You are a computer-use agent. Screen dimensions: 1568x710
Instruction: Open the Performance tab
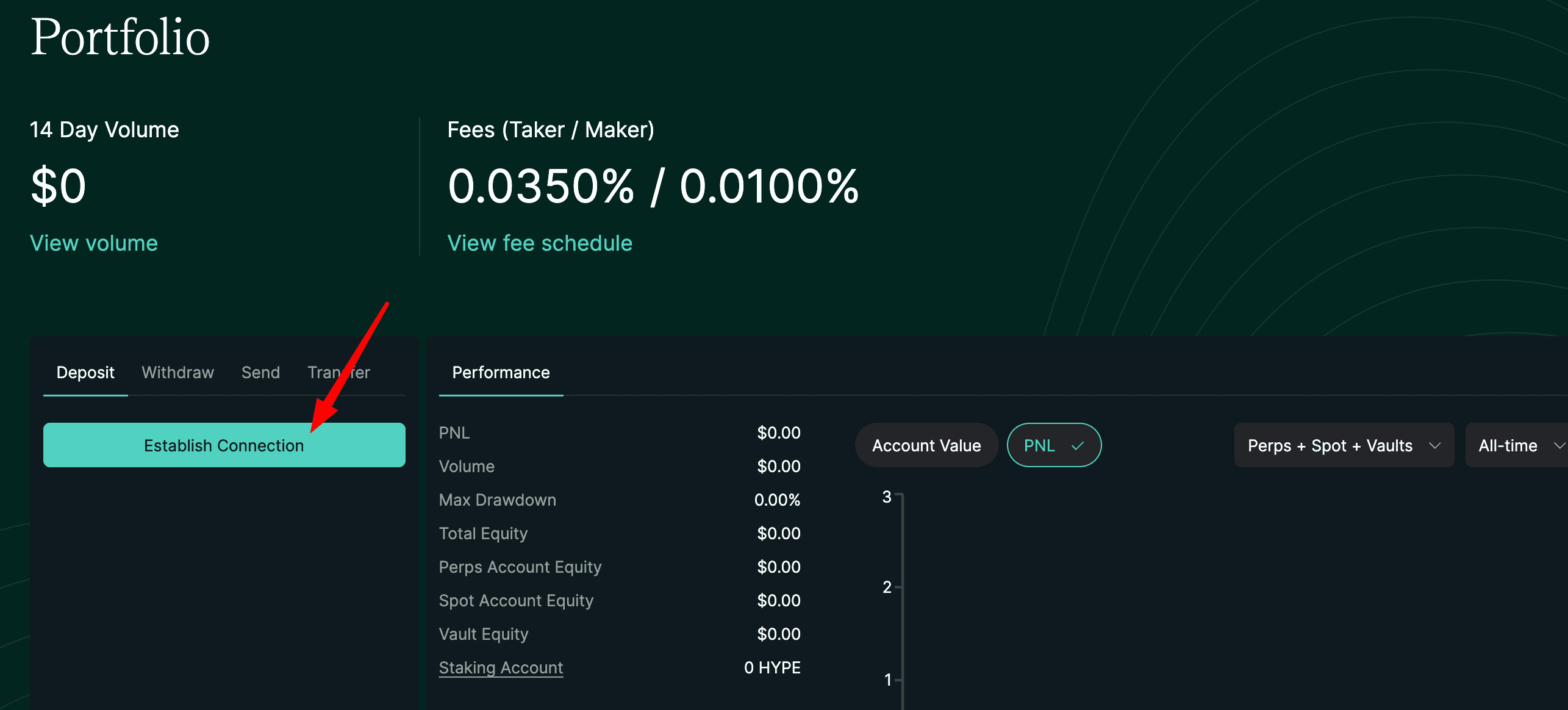coord(501,373)
